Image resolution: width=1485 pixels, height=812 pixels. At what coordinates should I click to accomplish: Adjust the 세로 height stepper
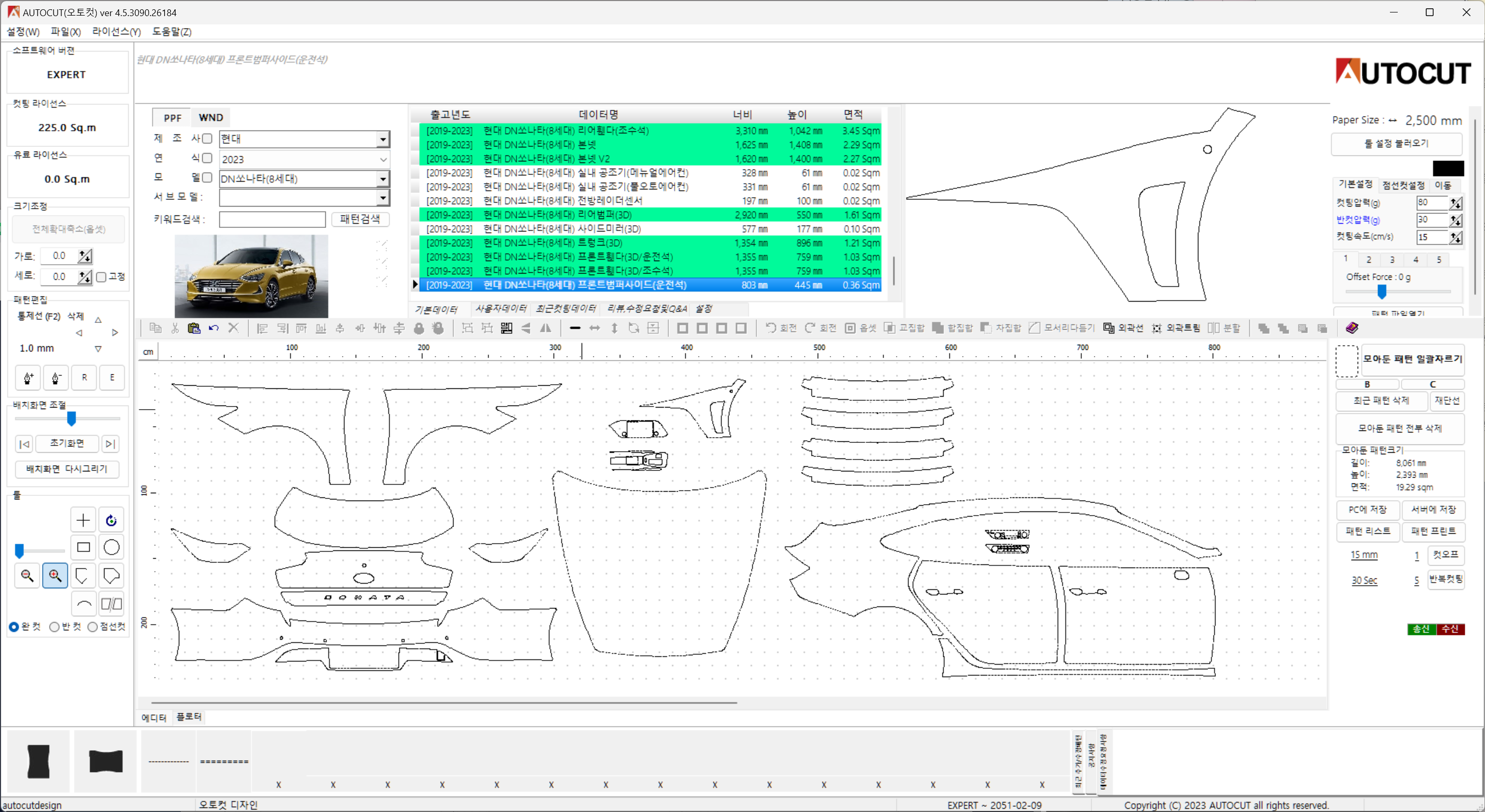point(85,277)
